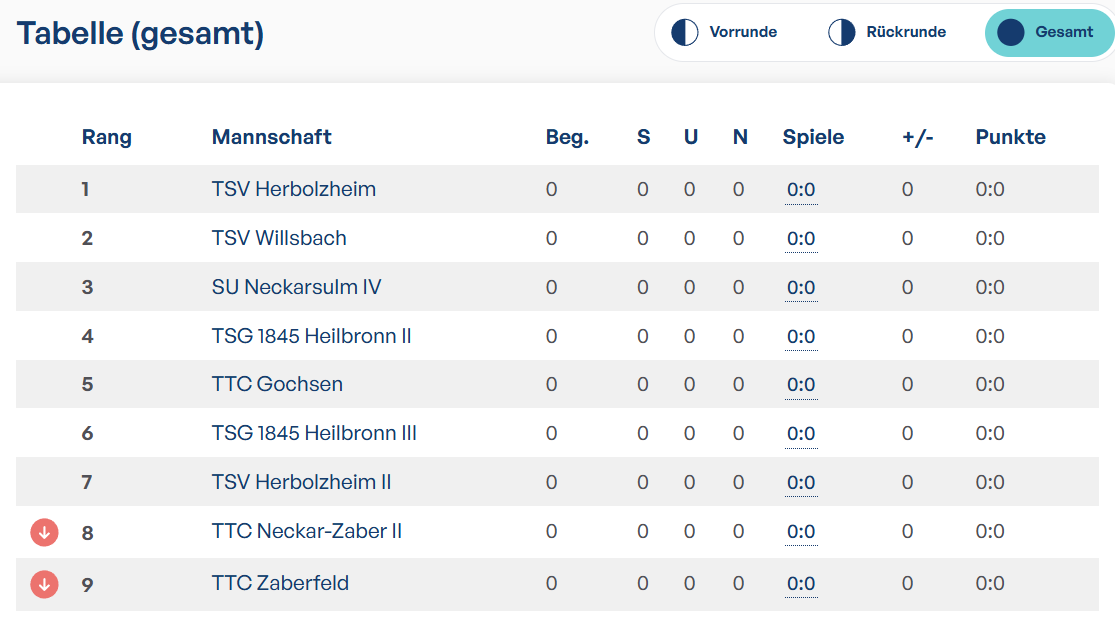The width and height of the screenshot is (1115, 629).
Task: Click the Vorrunde half-circle icon
Action: tap(685, 33)
